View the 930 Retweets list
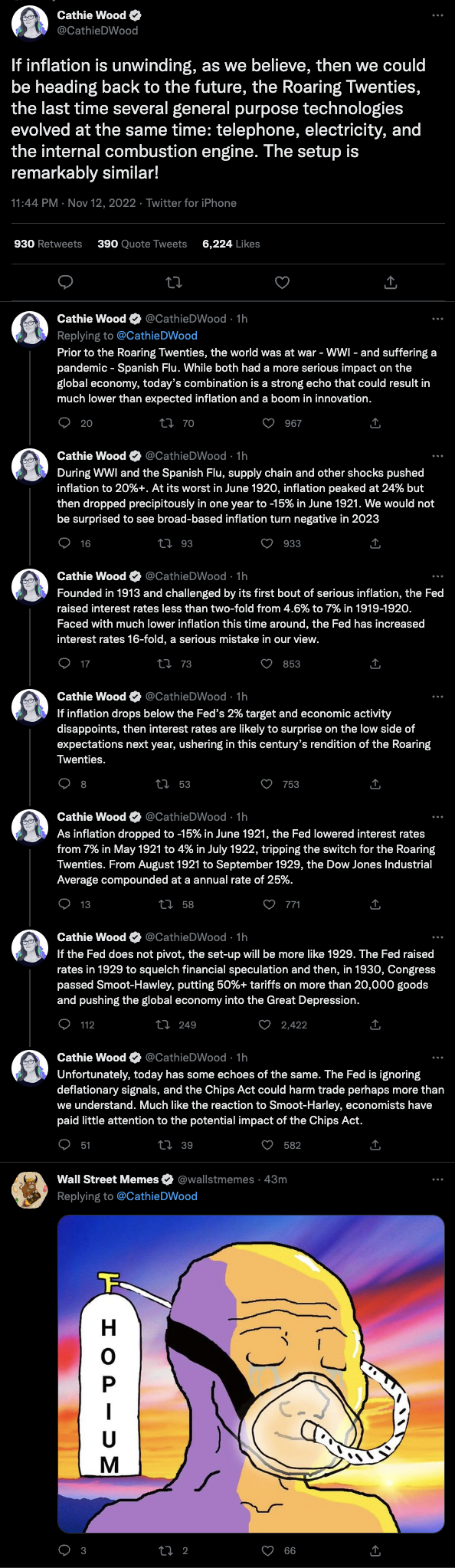Image resolution: width=455 pixels, height=1568 pixels. point(48,244)
